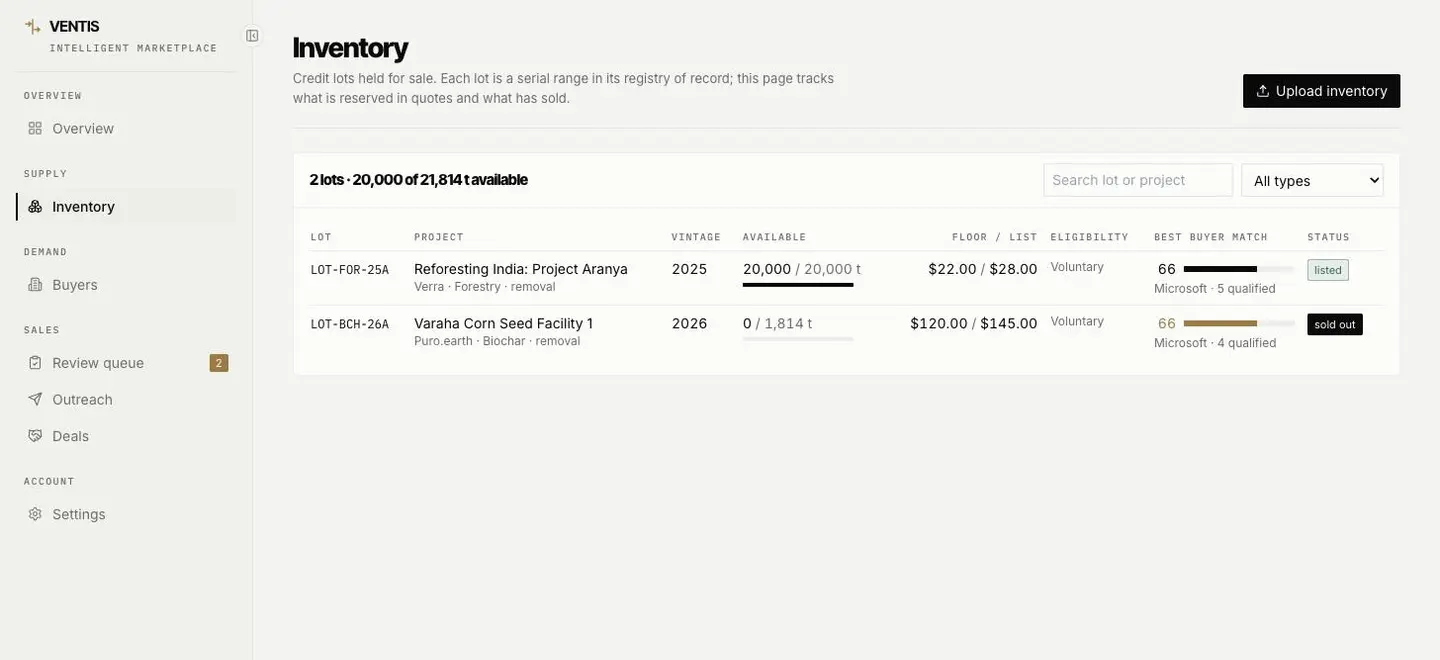Click buyer match bar for Project Aranya
Viewport: 1440px width, 660px height.
(1239, 269)
